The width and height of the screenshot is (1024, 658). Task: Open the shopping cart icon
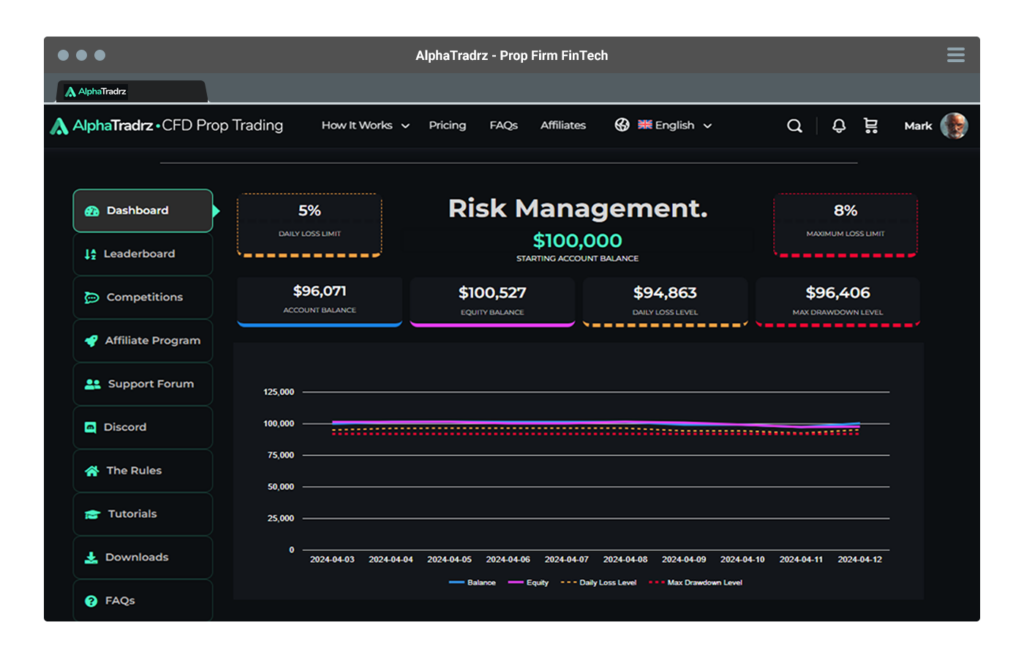[x=871, y=126]
